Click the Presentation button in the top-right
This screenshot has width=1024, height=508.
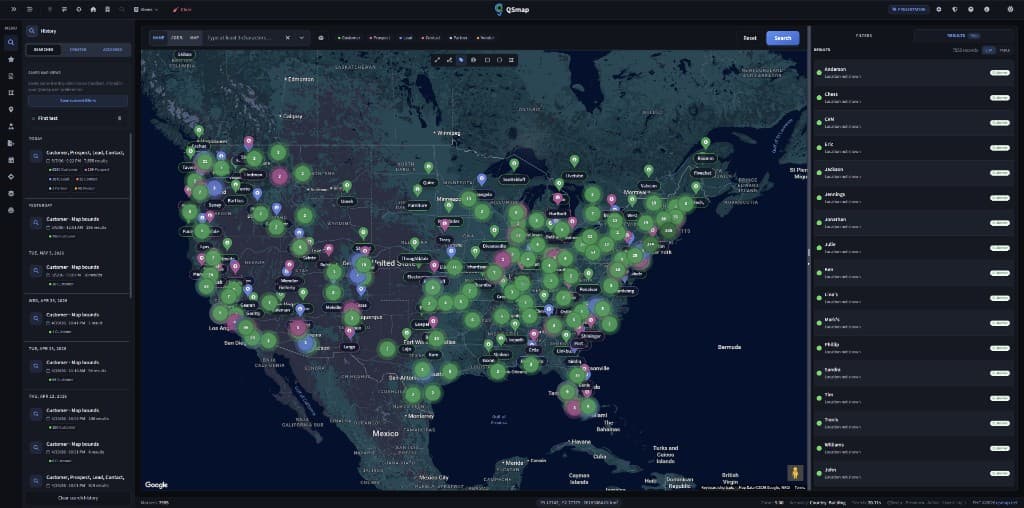pos(908,10)
